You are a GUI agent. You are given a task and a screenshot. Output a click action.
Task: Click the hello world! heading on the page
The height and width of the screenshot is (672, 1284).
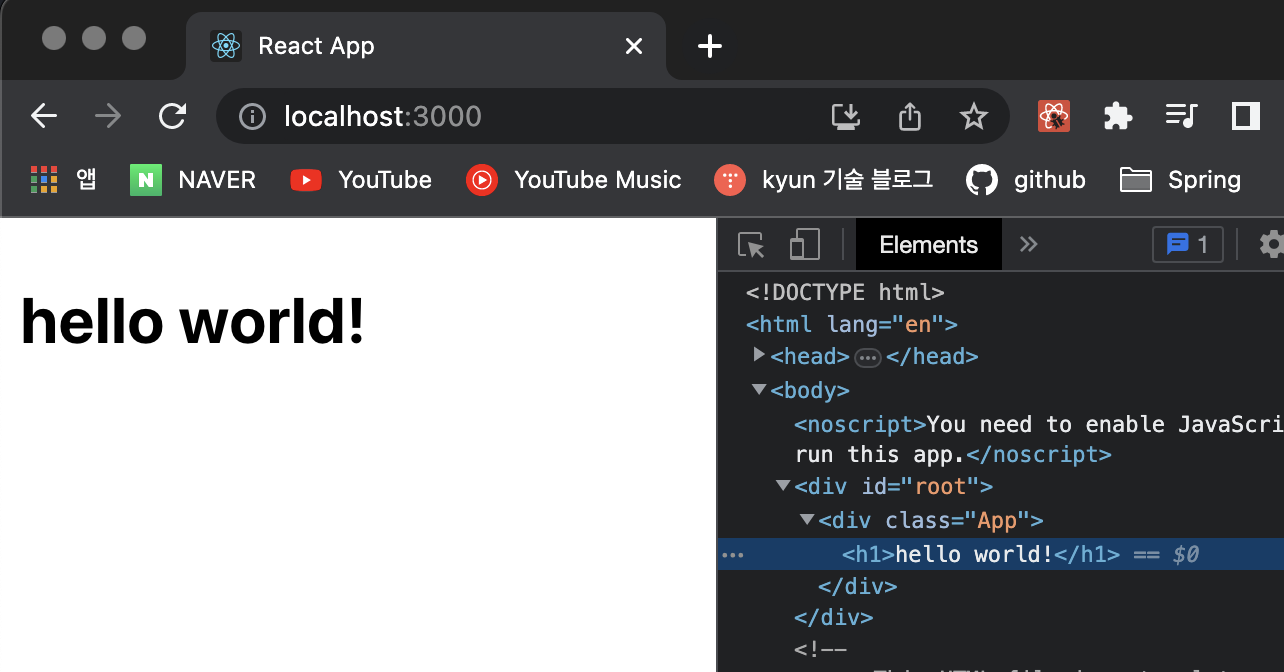[x=192, y=322]
